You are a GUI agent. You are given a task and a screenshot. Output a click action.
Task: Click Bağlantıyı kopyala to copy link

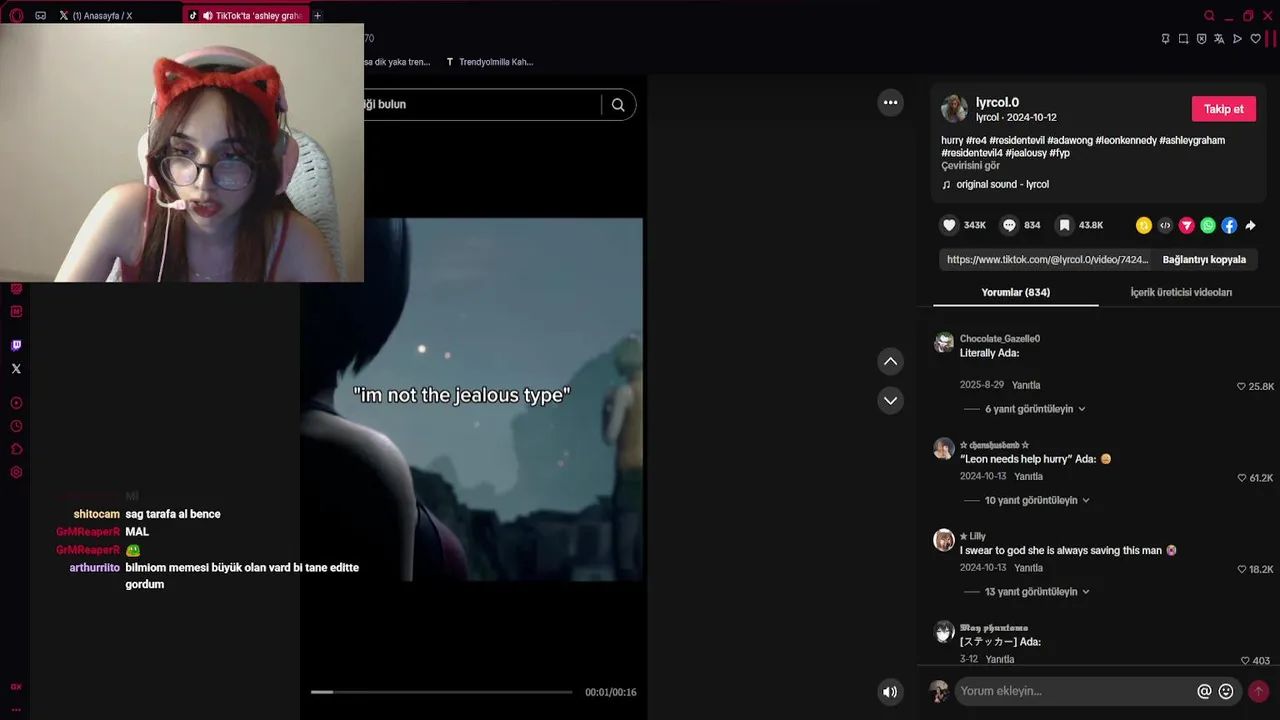[1204, 259]
